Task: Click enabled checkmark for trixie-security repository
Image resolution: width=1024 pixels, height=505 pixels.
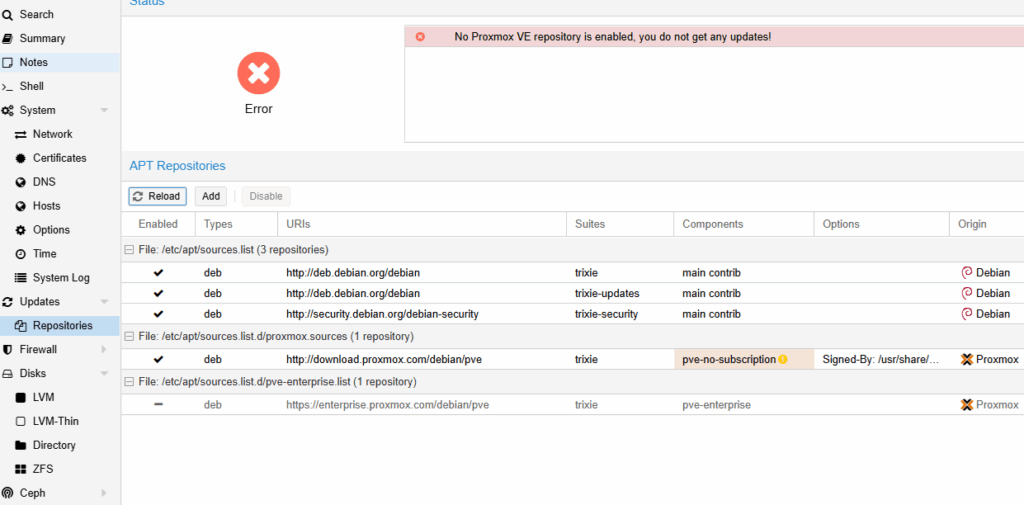Action: (158, 314)
